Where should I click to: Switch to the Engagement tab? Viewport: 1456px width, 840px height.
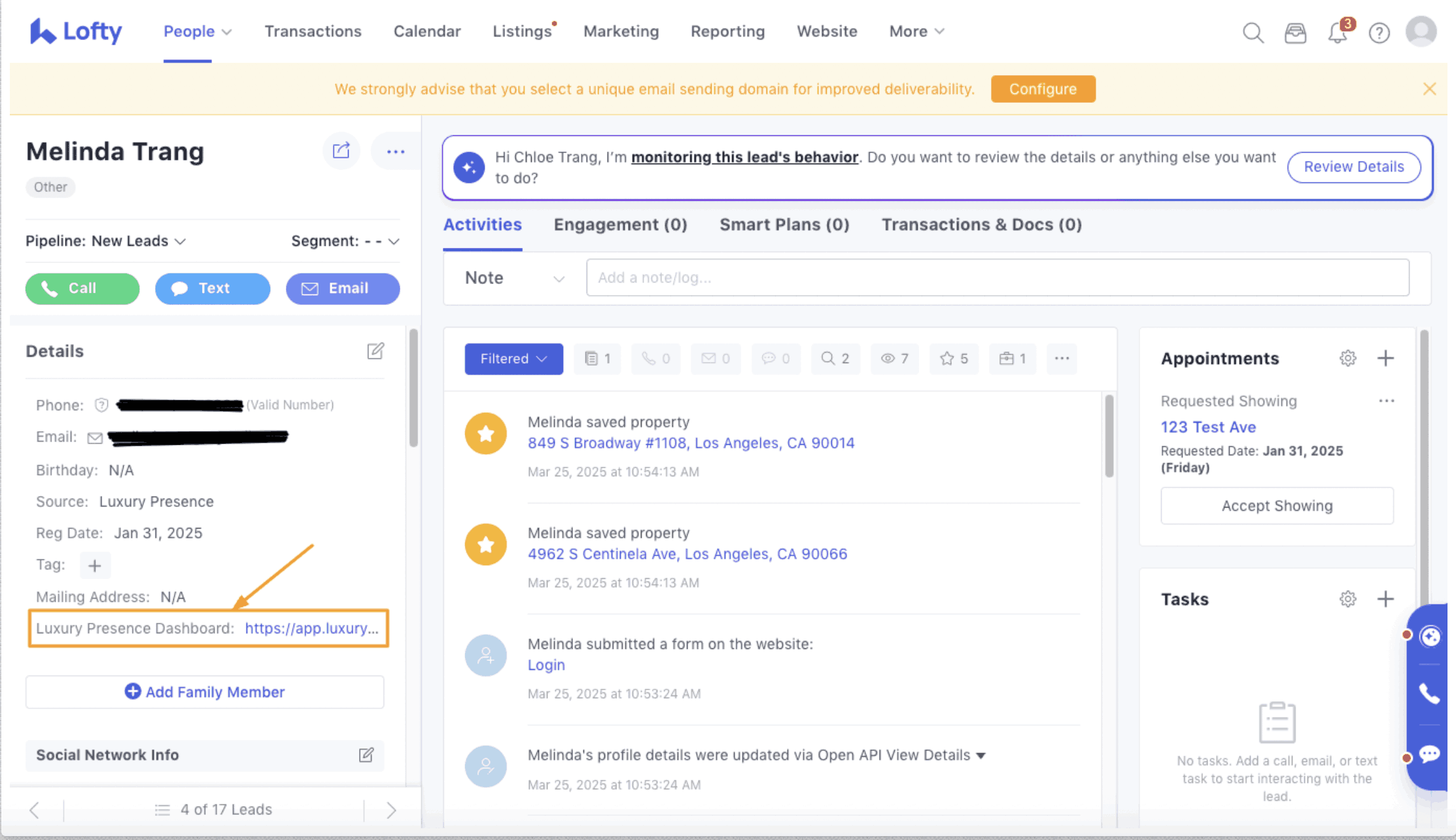[x=620, y=225]
